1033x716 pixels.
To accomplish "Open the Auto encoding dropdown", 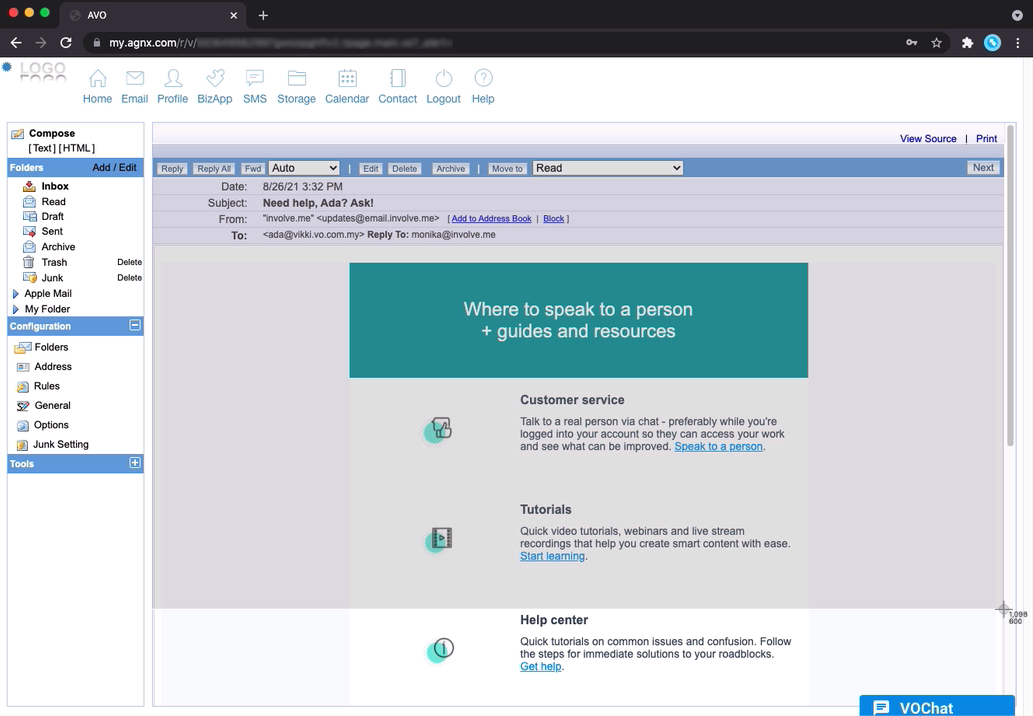I will (304, 168).
